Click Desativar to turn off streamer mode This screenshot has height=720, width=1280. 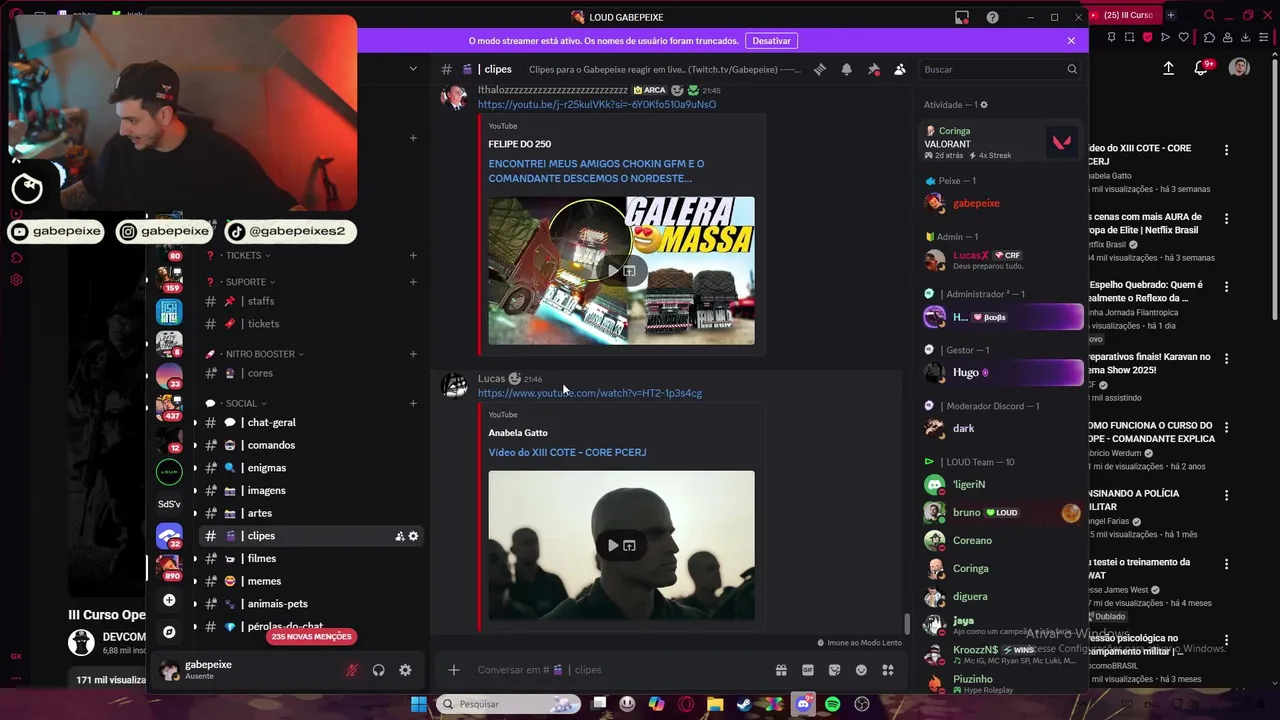pyautogui.click(x=771, y=41)
